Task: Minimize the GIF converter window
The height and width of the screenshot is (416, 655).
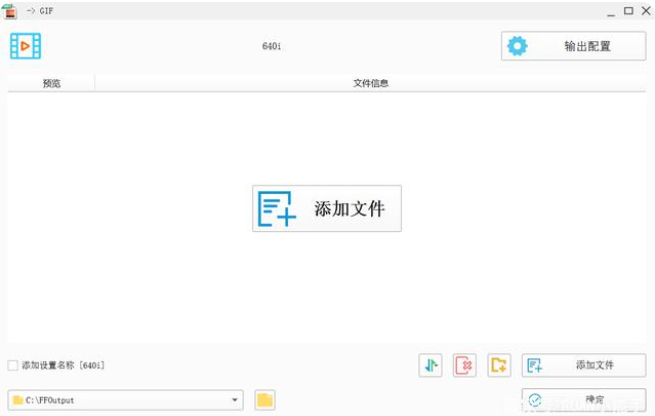Action: pyautogui.click(x=611, y=10)
